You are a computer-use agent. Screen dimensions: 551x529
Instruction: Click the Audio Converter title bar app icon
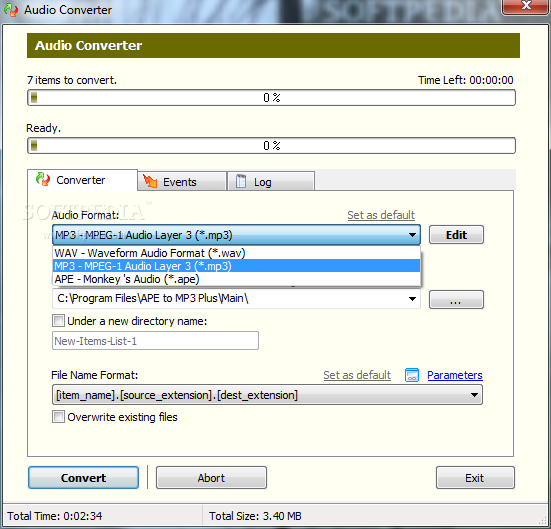click(11, 10)
